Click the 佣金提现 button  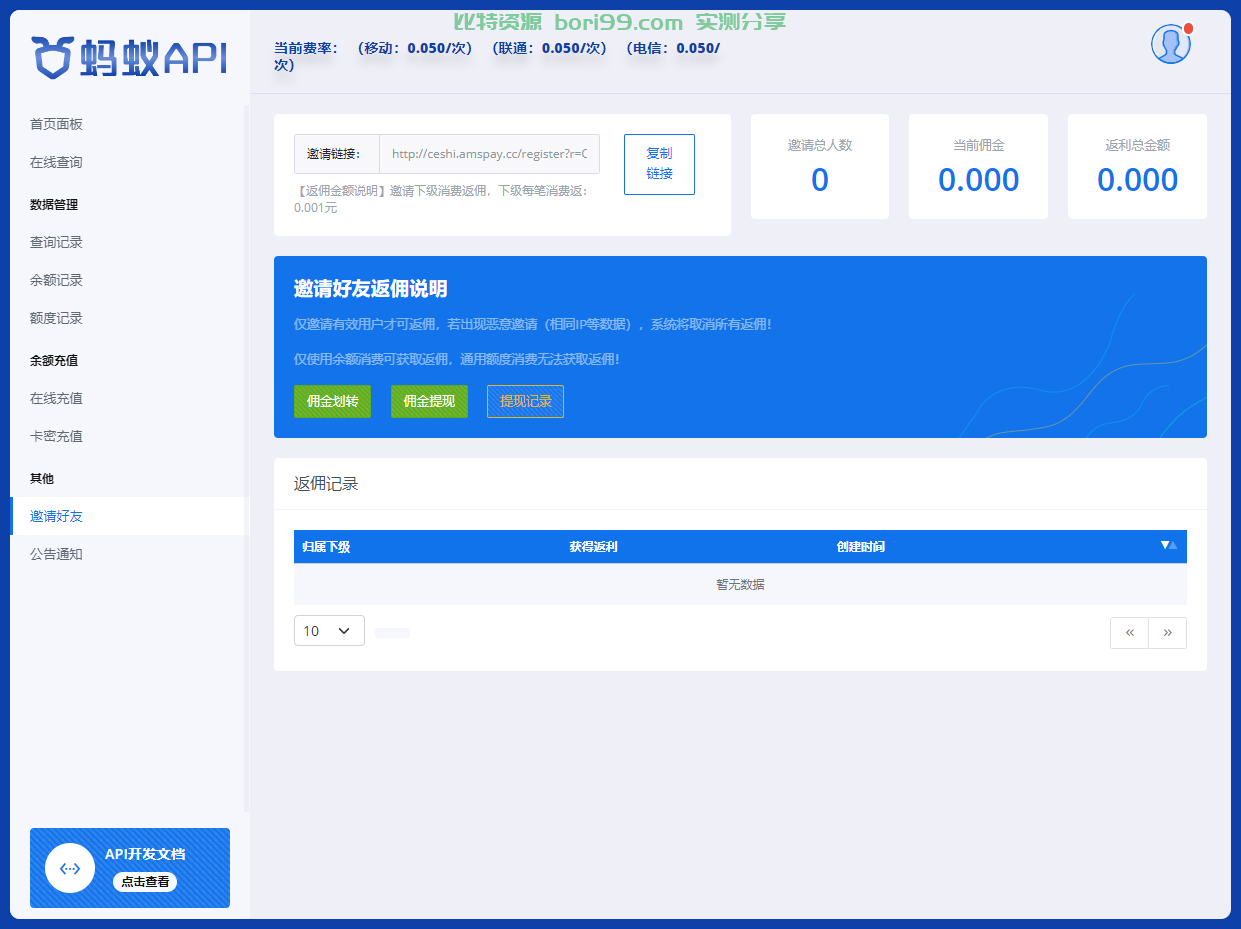(429, 401)
